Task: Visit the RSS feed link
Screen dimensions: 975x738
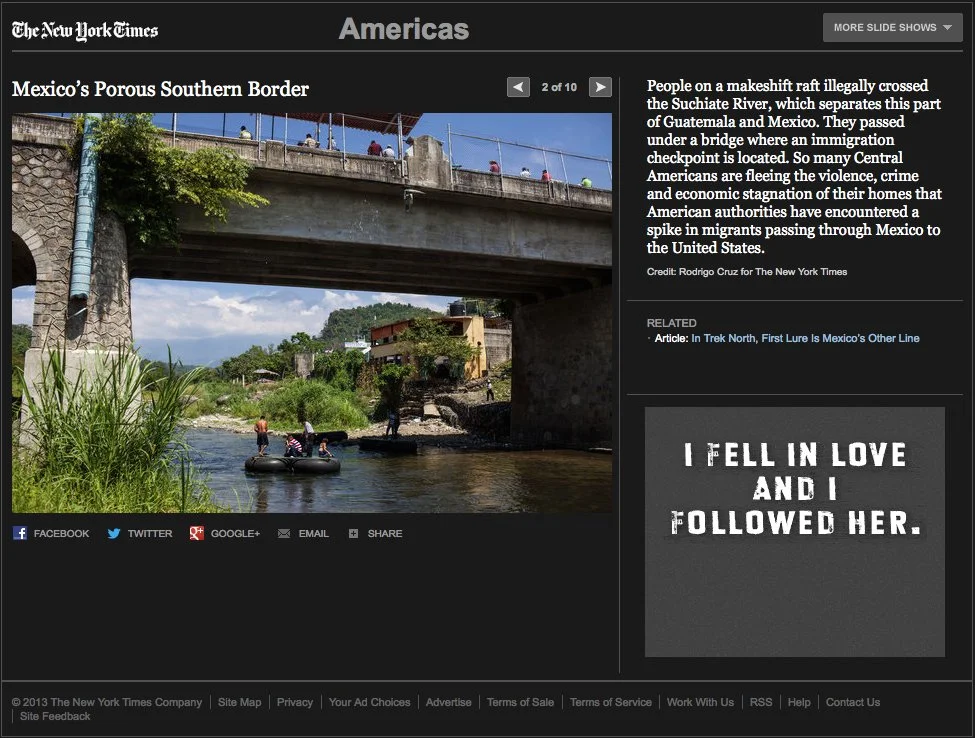Action: 761,702
